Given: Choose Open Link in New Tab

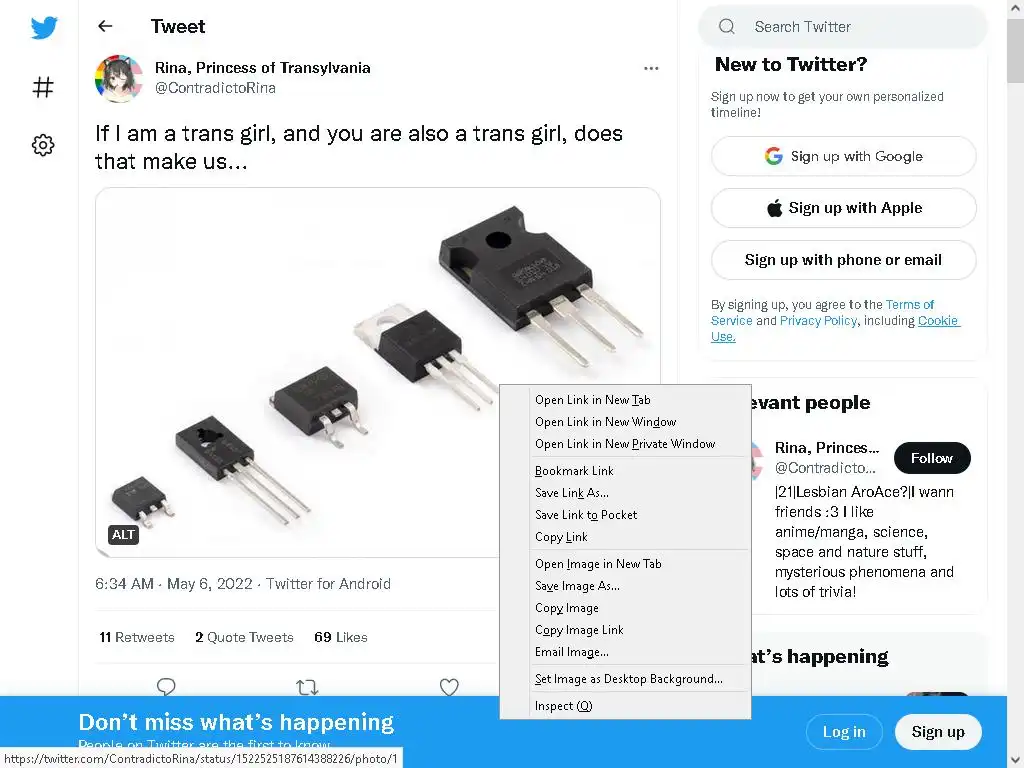Looking at the screenshot, I should pyautogui.click(x=592, y=400).
